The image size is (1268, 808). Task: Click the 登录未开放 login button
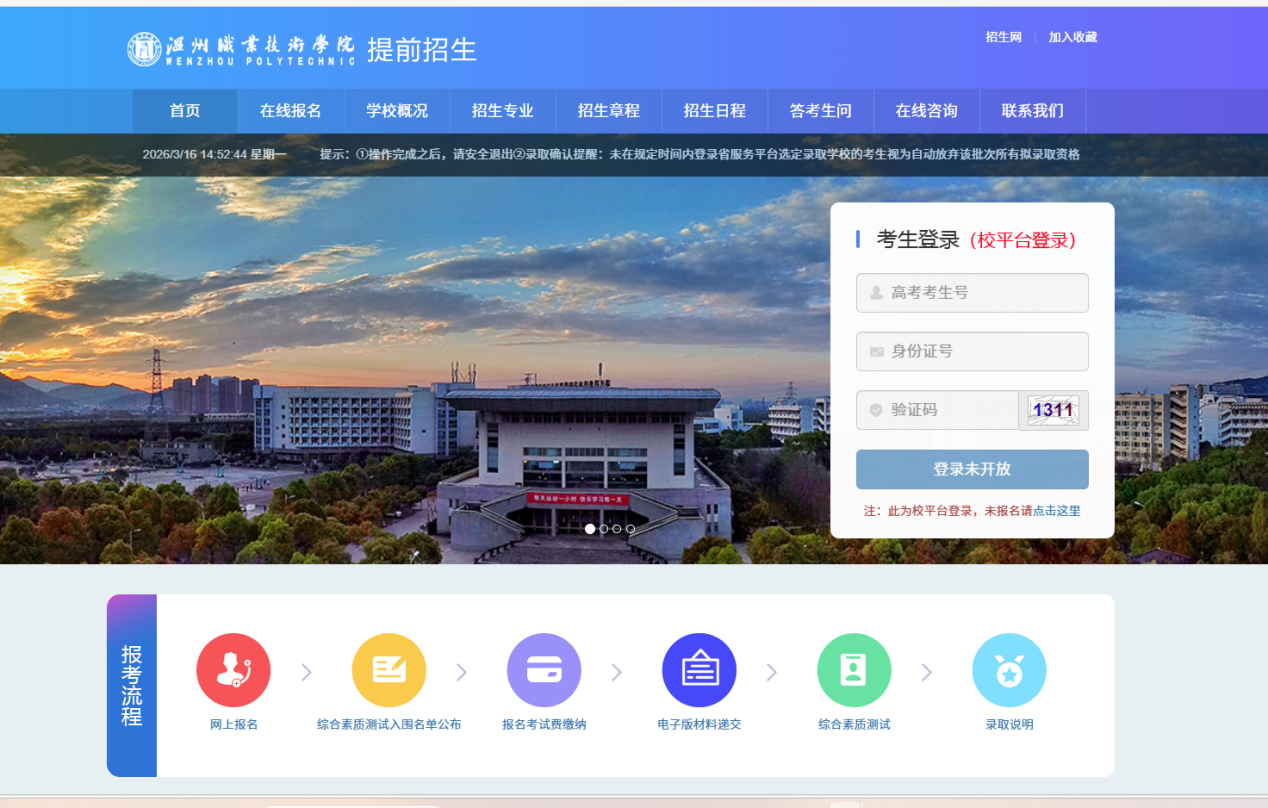tap(972, 469)
